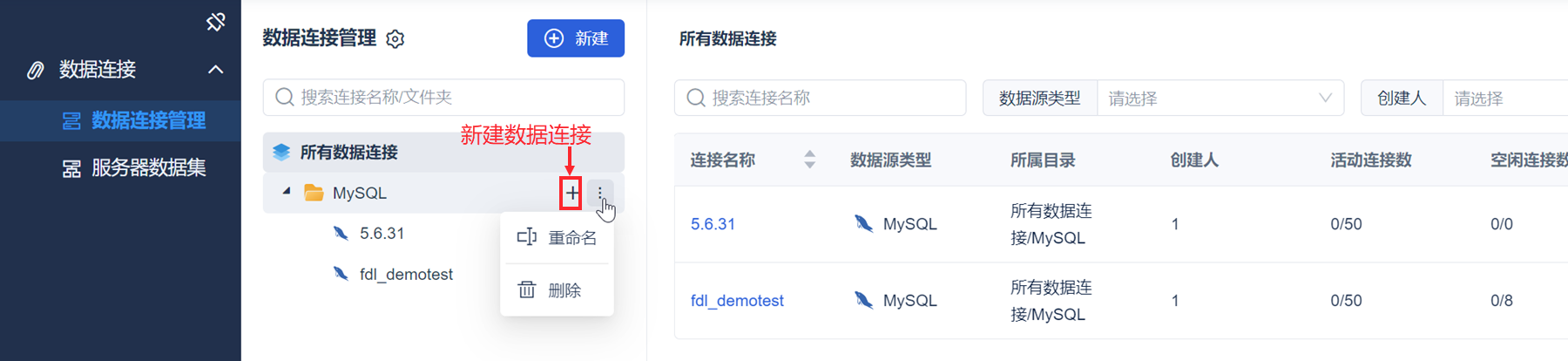Screen dimensions: 1568x361
Task: Click 所属目录 cell of fdl_demotest row
Action: click(1051, 301)
